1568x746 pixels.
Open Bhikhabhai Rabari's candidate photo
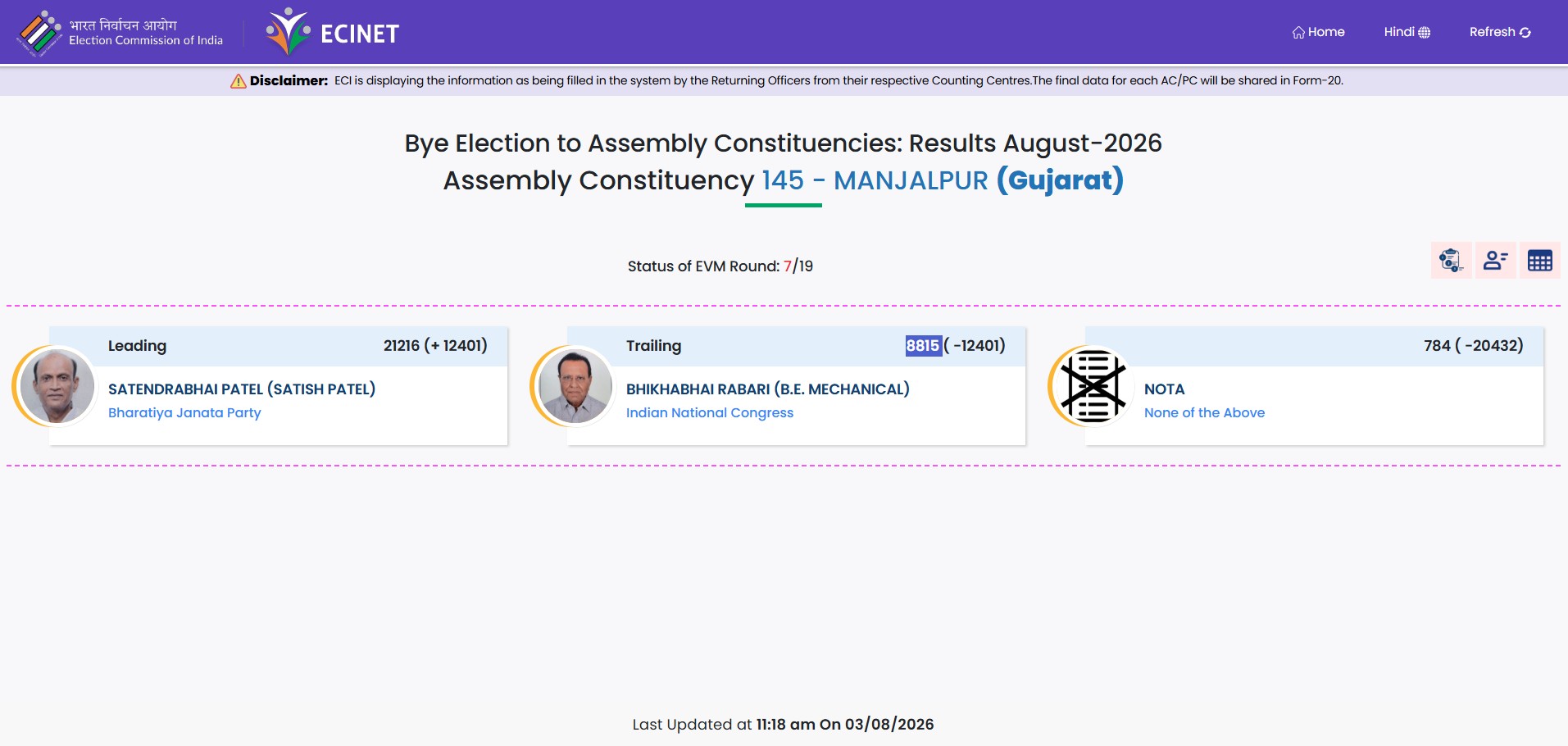click(575, 386)
